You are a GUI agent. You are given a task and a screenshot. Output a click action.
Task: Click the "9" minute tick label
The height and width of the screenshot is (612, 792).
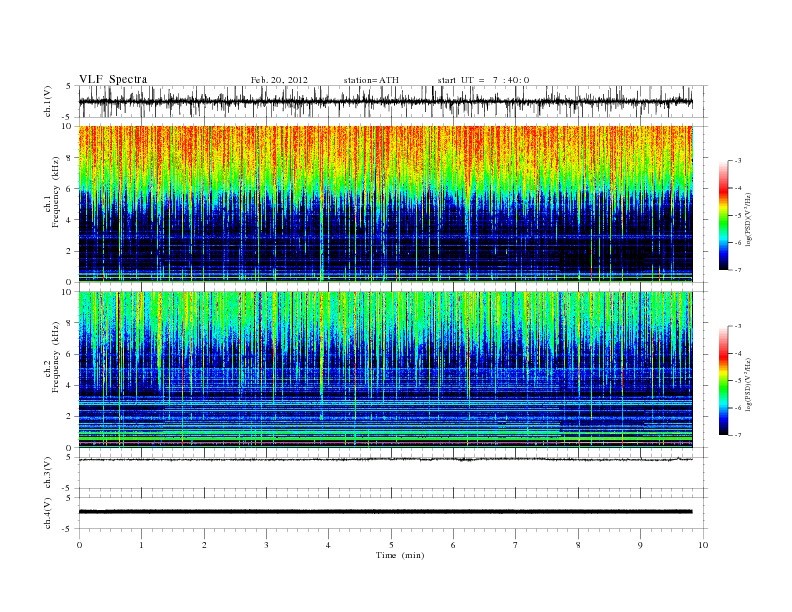tap(640, 545)
